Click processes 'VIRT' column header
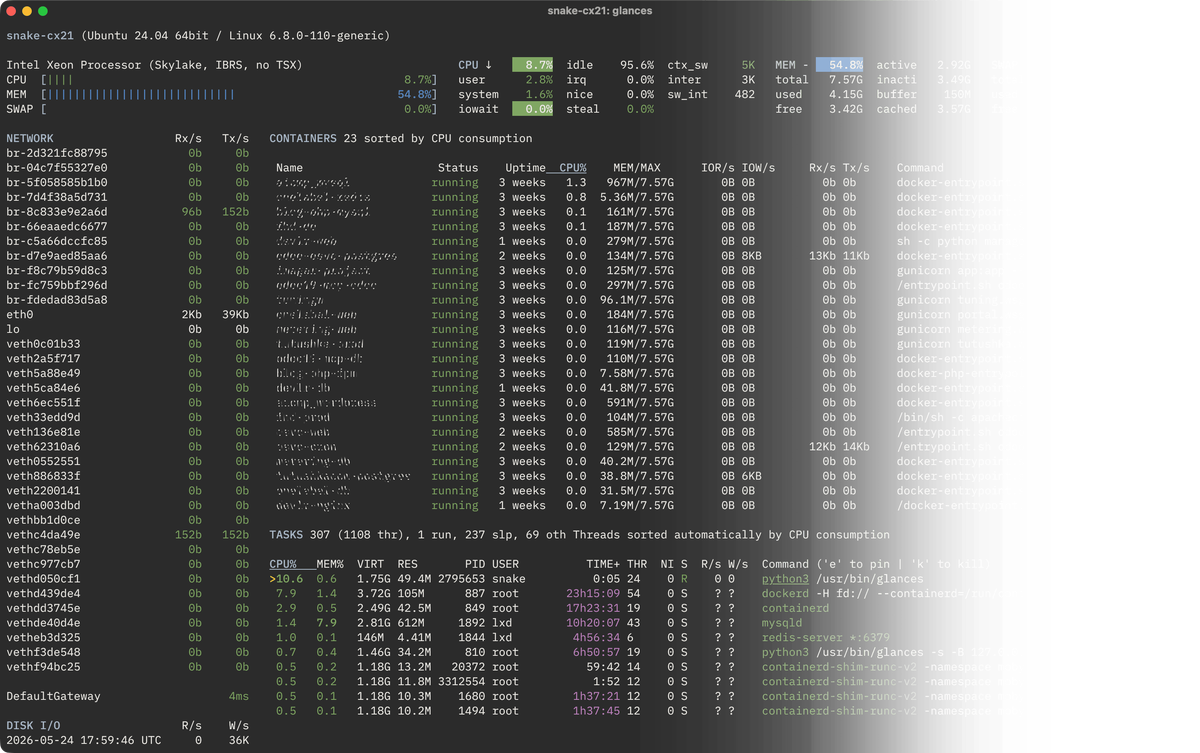The image size is (1200, 753). tap(370, 564)
